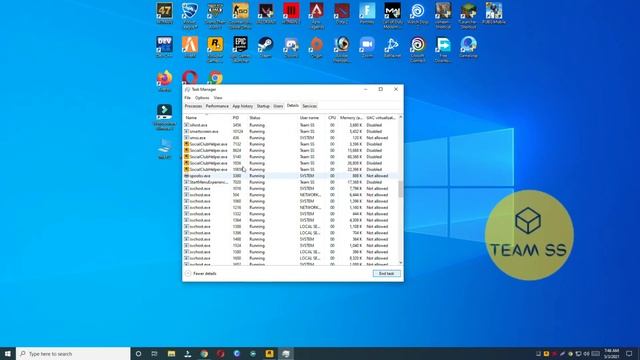The height and width of the screenshot is (360, 640).
Task: Open the Steam desktop shortcut
Action: [x=266, y=47]
